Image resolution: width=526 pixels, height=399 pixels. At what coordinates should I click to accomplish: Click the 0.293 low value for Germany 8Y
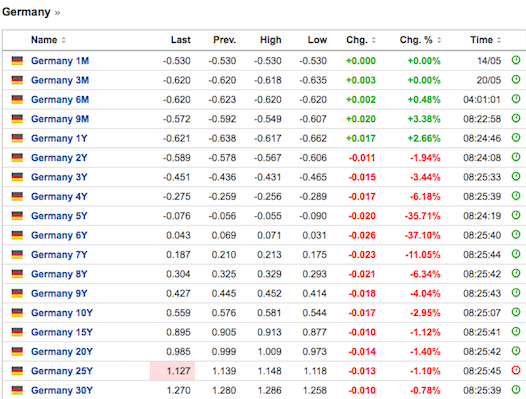point(315,274)
